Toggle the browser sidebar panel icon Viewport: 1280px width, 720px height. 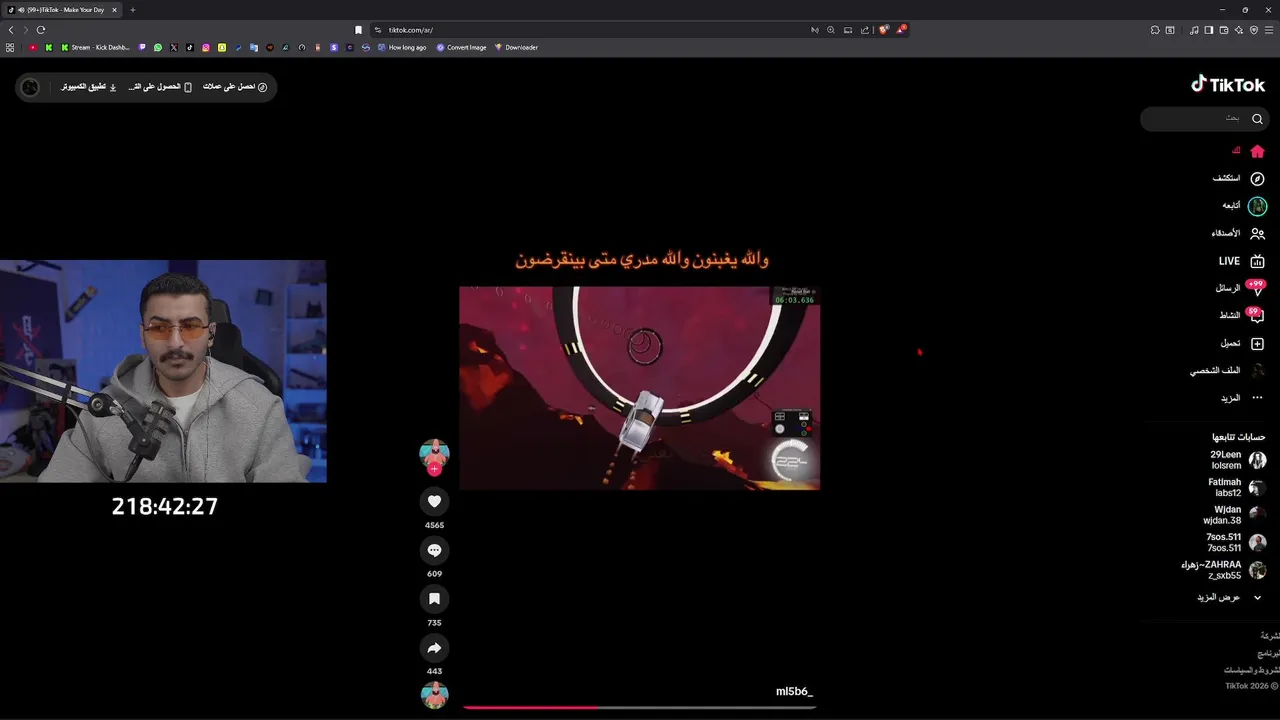1209,30
